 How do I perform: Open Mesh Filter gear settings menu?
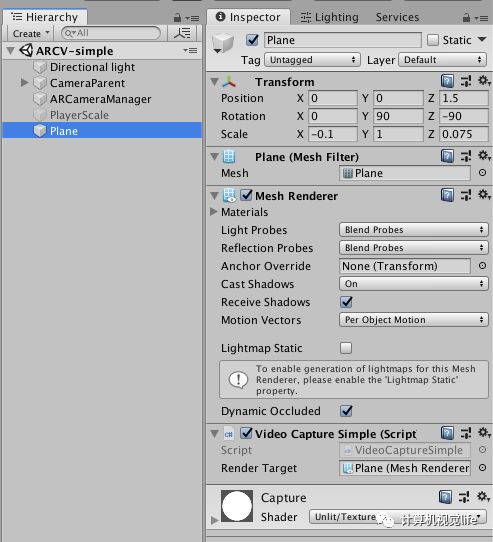point(484,156)
